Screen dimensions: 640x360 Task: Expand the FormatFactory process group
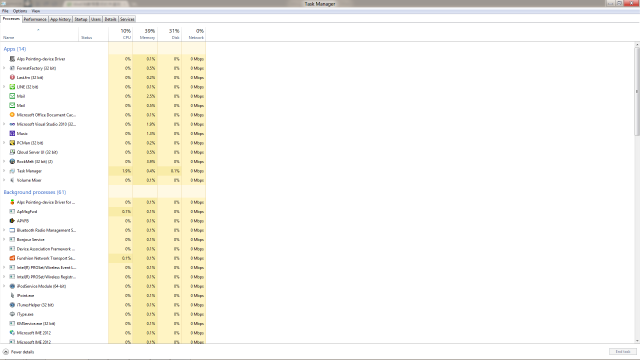click(4, 68)
